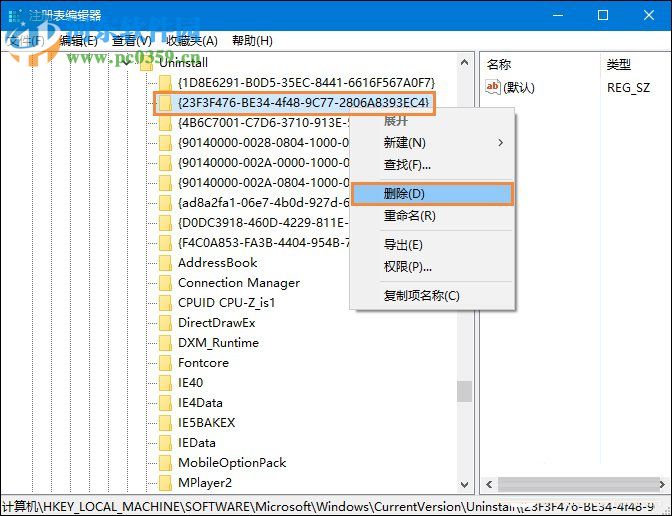672x516 pixels.
Task: Close the Registry Editor window
Action: 649,15
